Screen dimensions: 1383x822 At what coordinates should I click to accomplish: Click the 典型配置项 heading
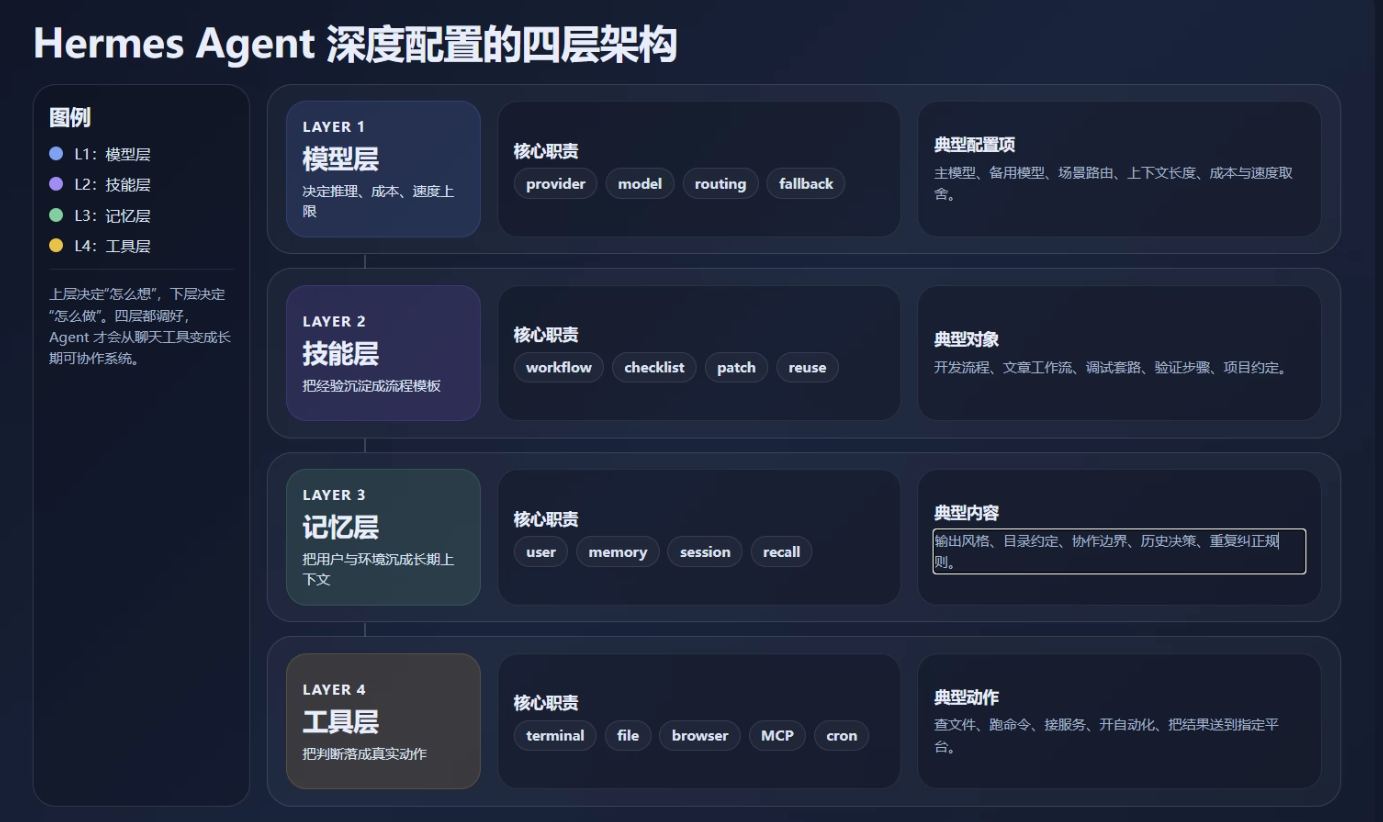[x=975, y=145]
